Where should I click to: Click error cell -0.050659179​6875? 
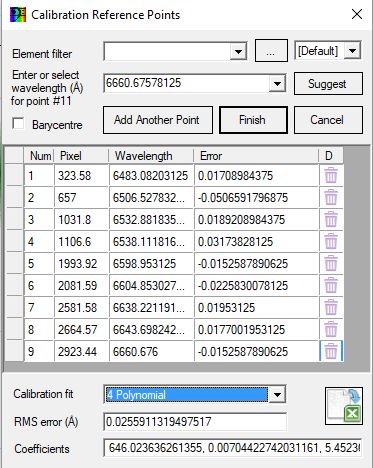256,198
